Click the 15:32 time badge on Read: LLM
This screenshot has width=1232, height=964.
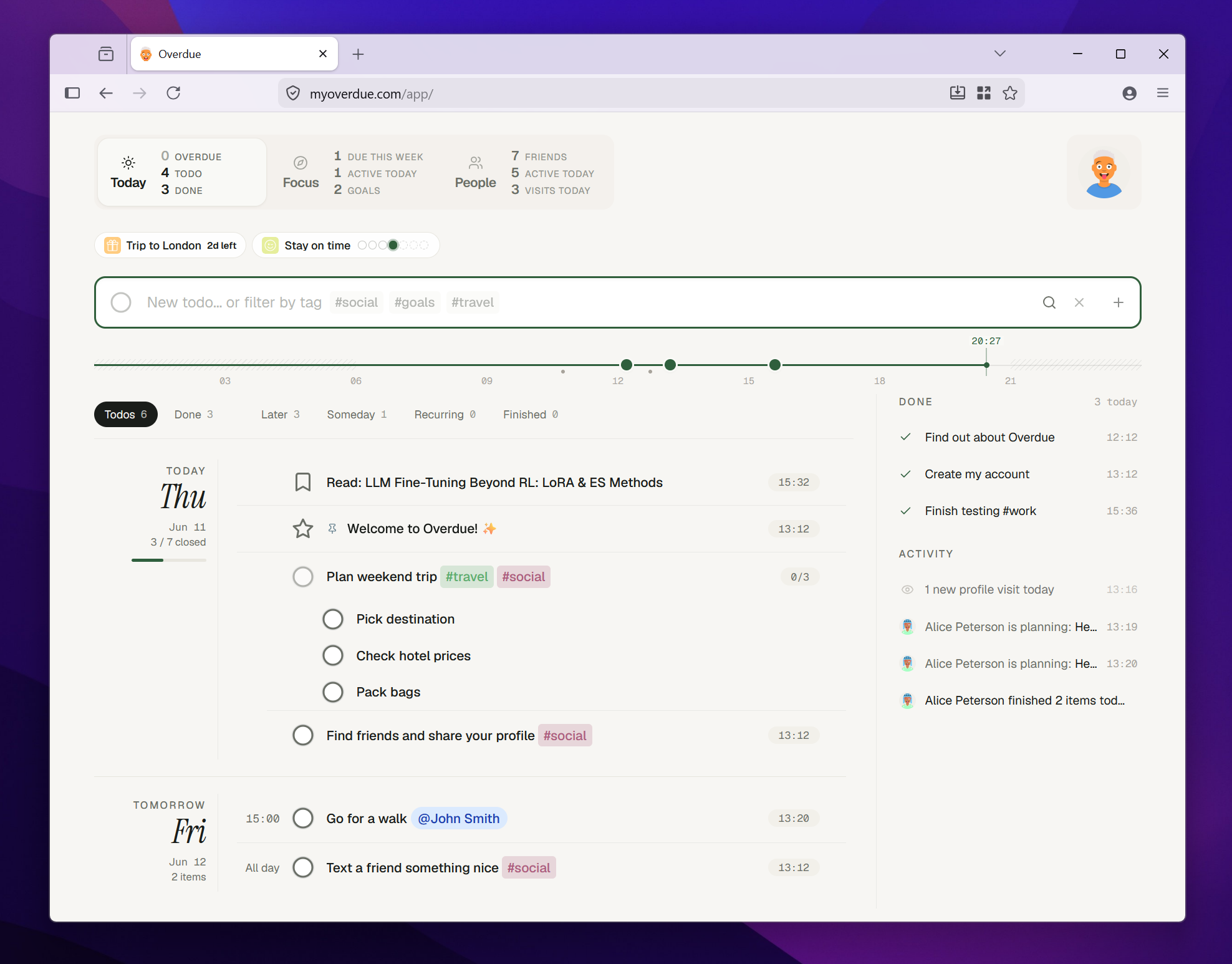[x=794, y=482]
